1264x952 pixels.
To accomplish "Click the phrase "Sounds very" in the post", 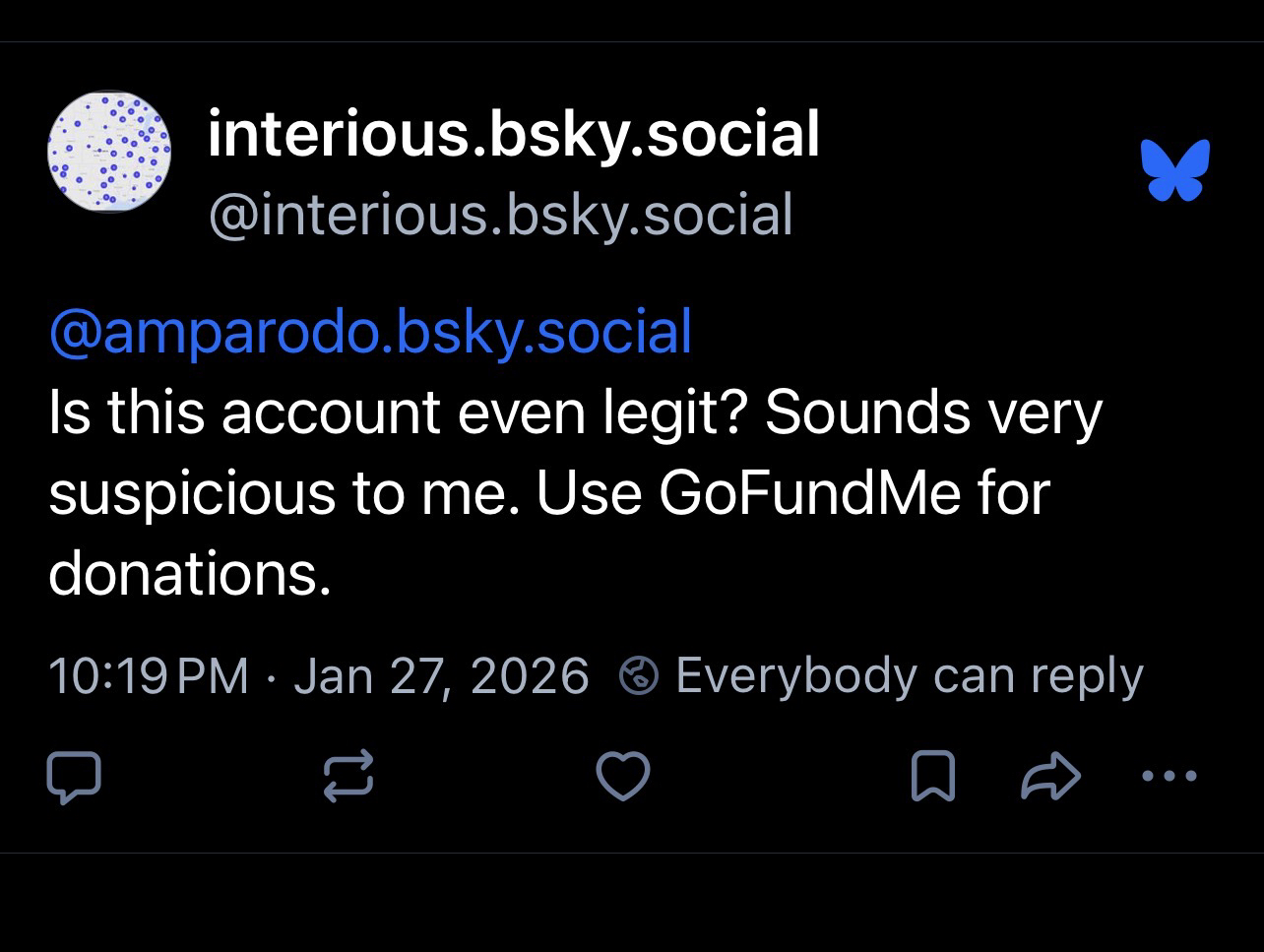I will coord(933,413).
